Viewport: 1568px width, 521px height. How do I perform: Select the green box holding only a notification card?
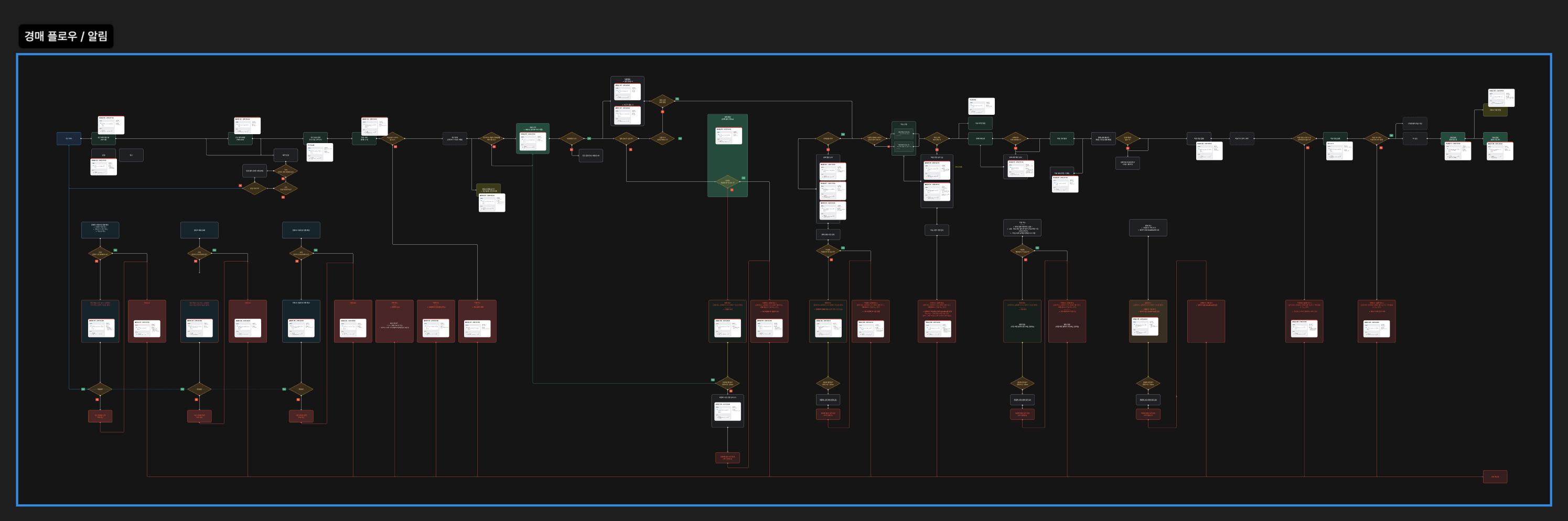pyautogui.click(x=533, y=138)
